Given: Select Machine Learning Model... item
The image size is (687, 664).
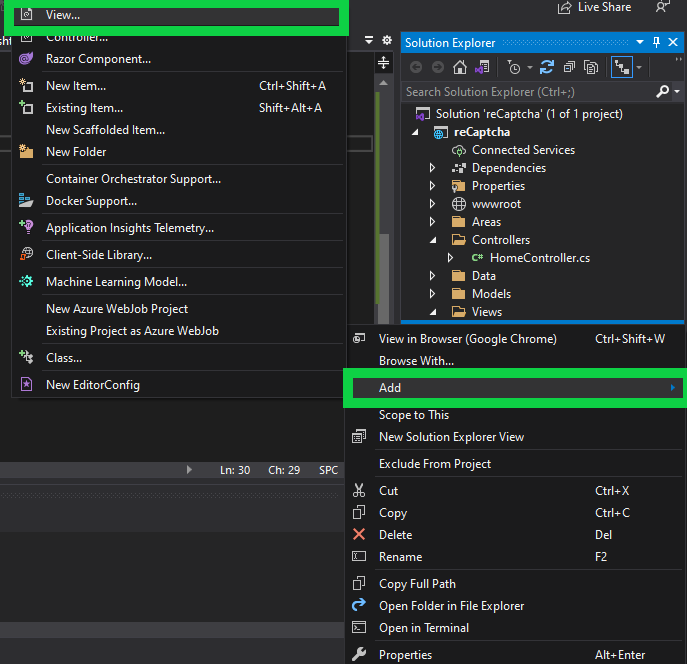Looking at the screenshot, I should 178,282.
